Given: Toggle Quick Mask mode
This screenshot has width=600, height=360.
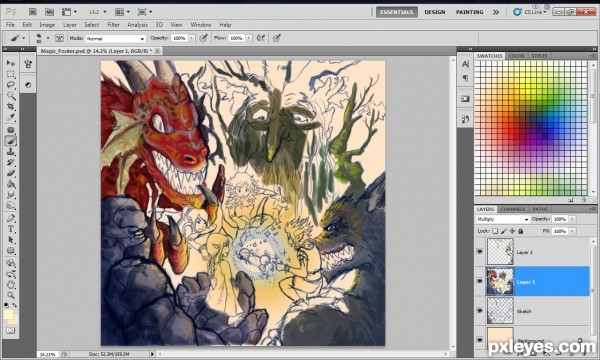Looking at the screenshot, I should click(11, 330).
